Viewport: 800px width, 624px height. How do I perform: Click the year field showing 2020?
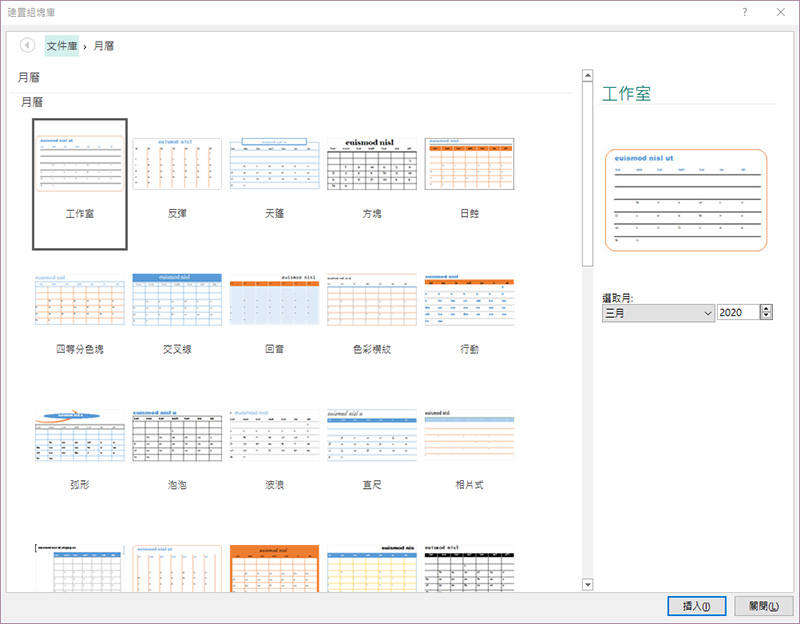tap(738, 312)
